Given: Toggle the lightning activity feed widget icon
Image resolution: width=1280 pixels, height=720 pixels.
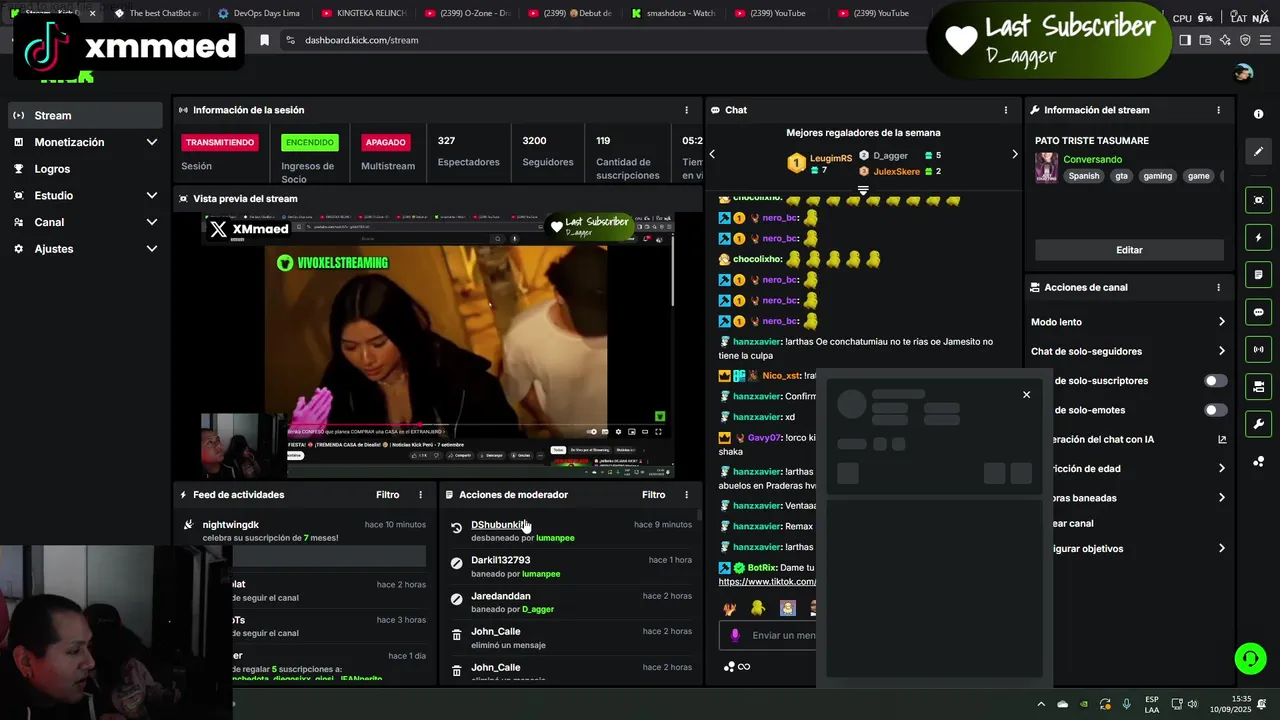Looking at the screenshot, I should tap(1258, 238).
